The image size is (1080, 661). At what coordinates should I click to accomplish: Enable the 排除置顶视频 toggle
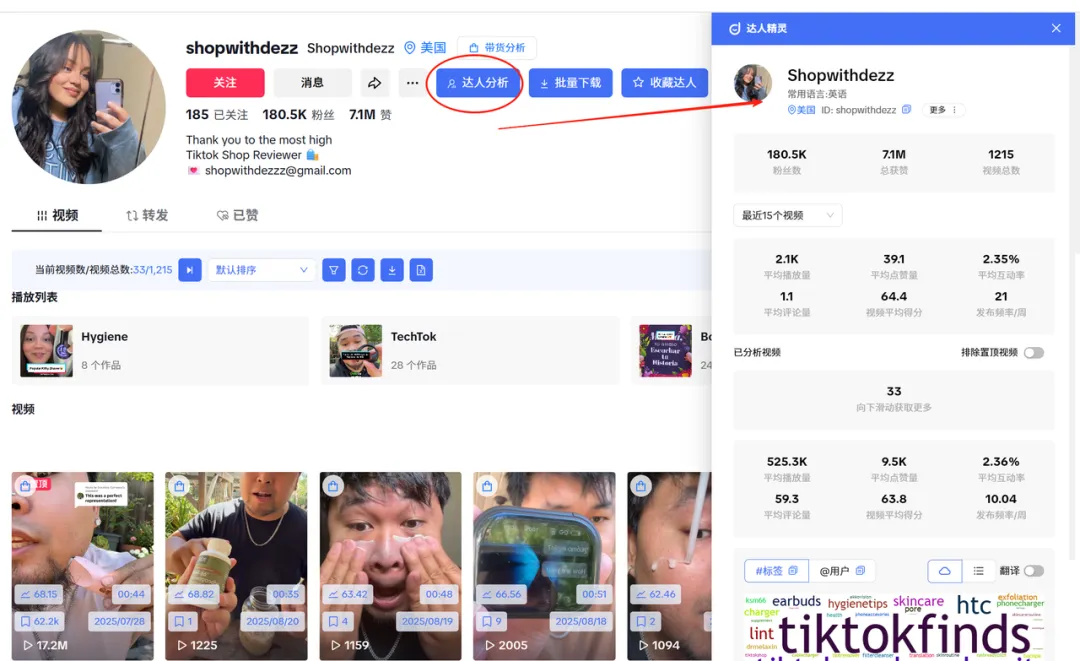click(x=1033, y=353)
